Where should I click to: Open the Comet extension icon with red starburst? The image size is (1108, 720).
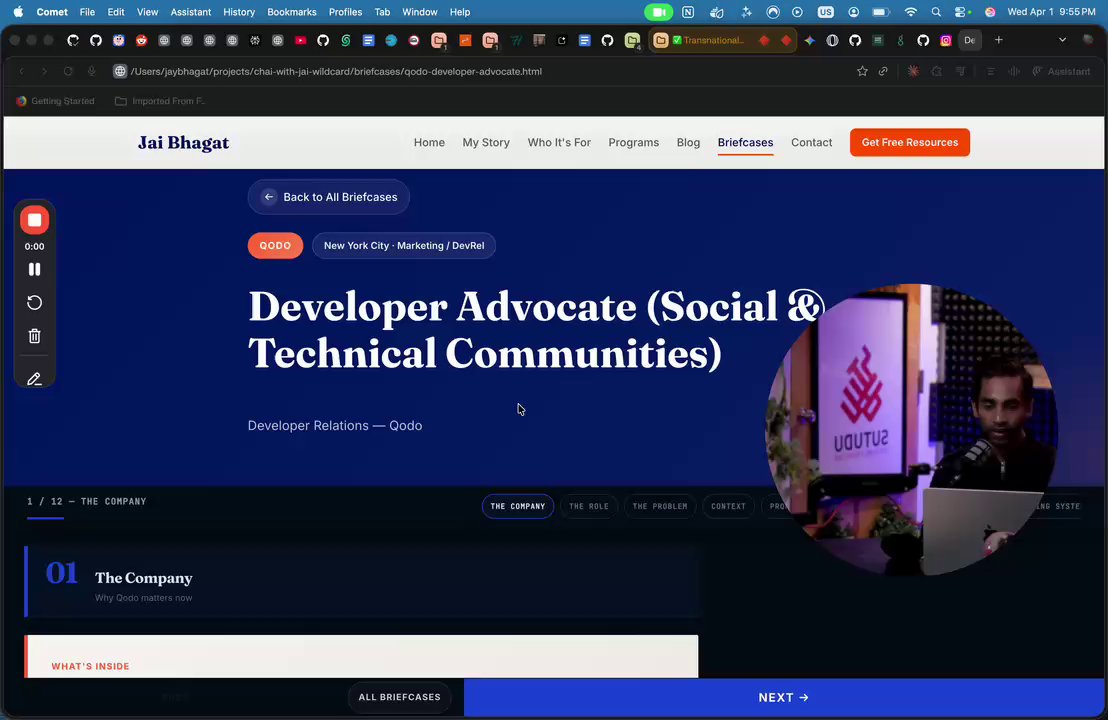(x=913, y=71)
